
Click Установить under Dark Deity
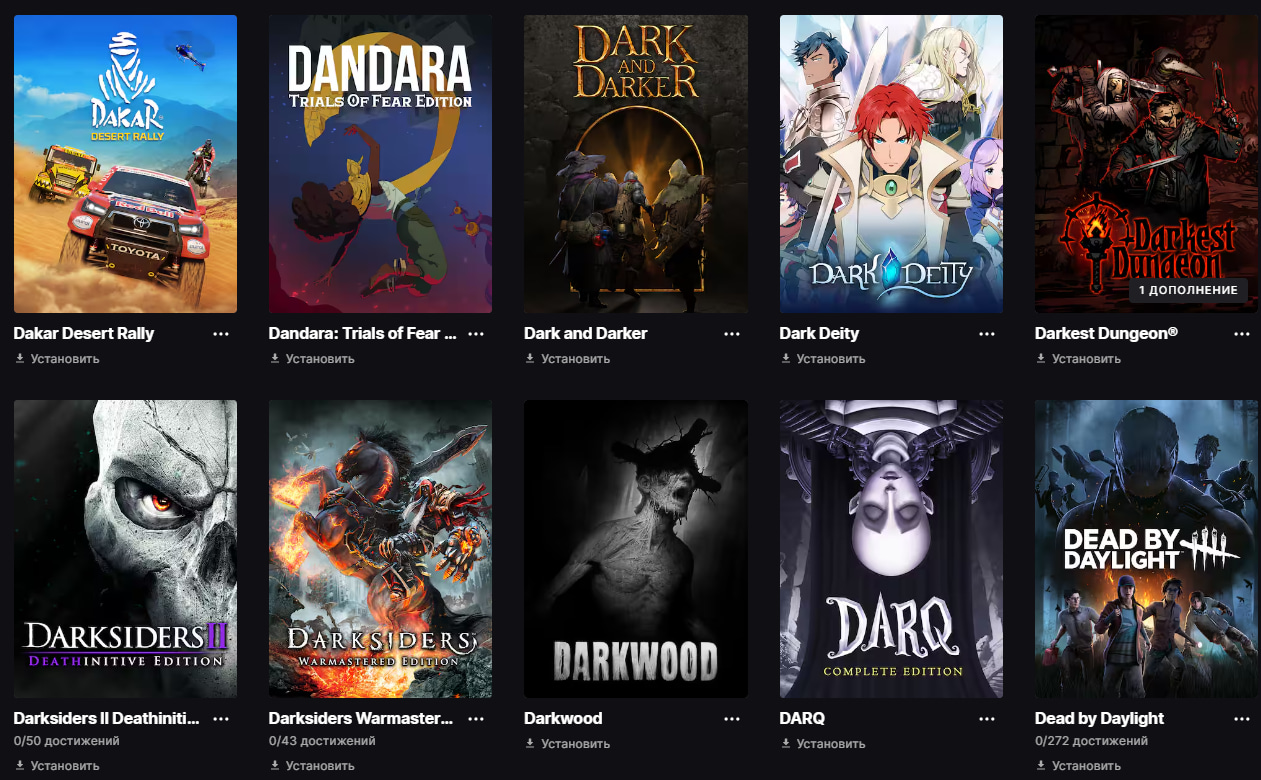(x=823, y=359)
